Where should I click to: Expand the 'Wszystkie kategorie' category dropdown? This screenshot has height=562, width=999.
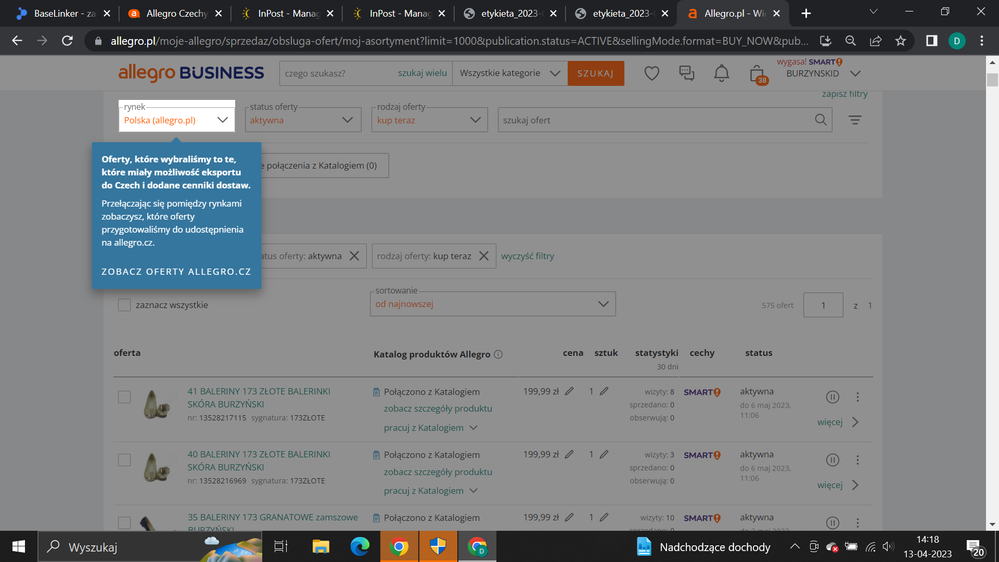(509, 73)
